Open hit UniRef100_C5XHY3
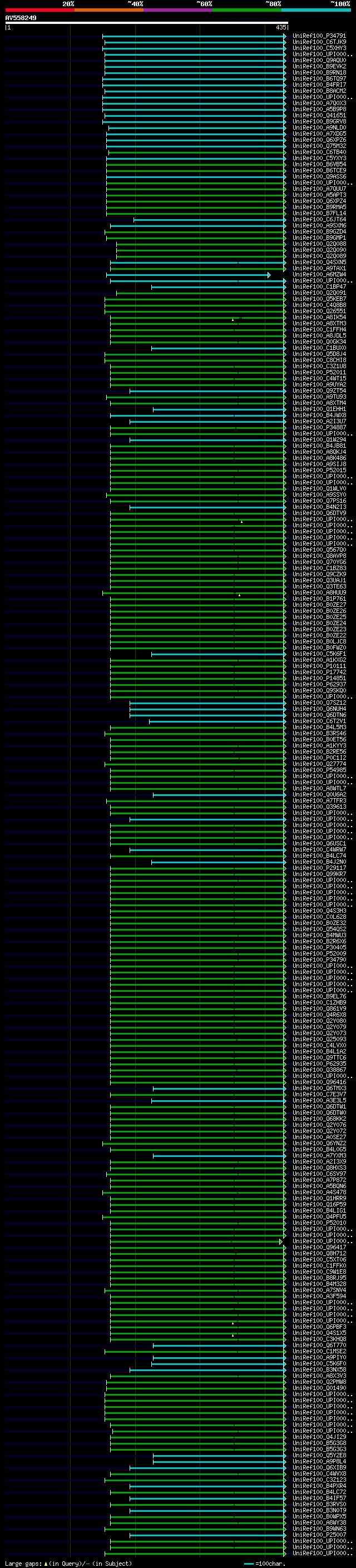 pos(319,48)
